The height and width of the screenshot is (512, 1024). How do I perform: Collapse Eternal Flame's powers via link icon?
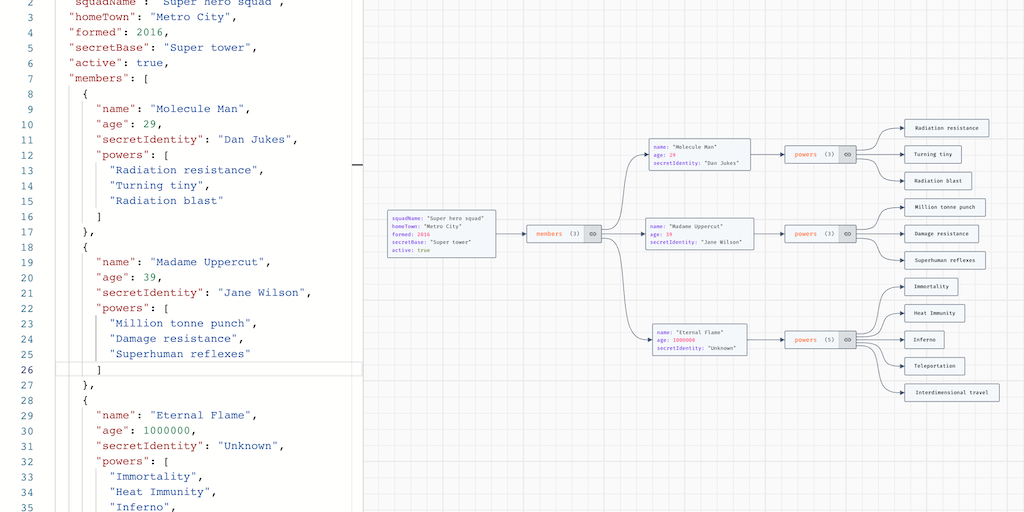pyautogui.click(x=847, y=340)
